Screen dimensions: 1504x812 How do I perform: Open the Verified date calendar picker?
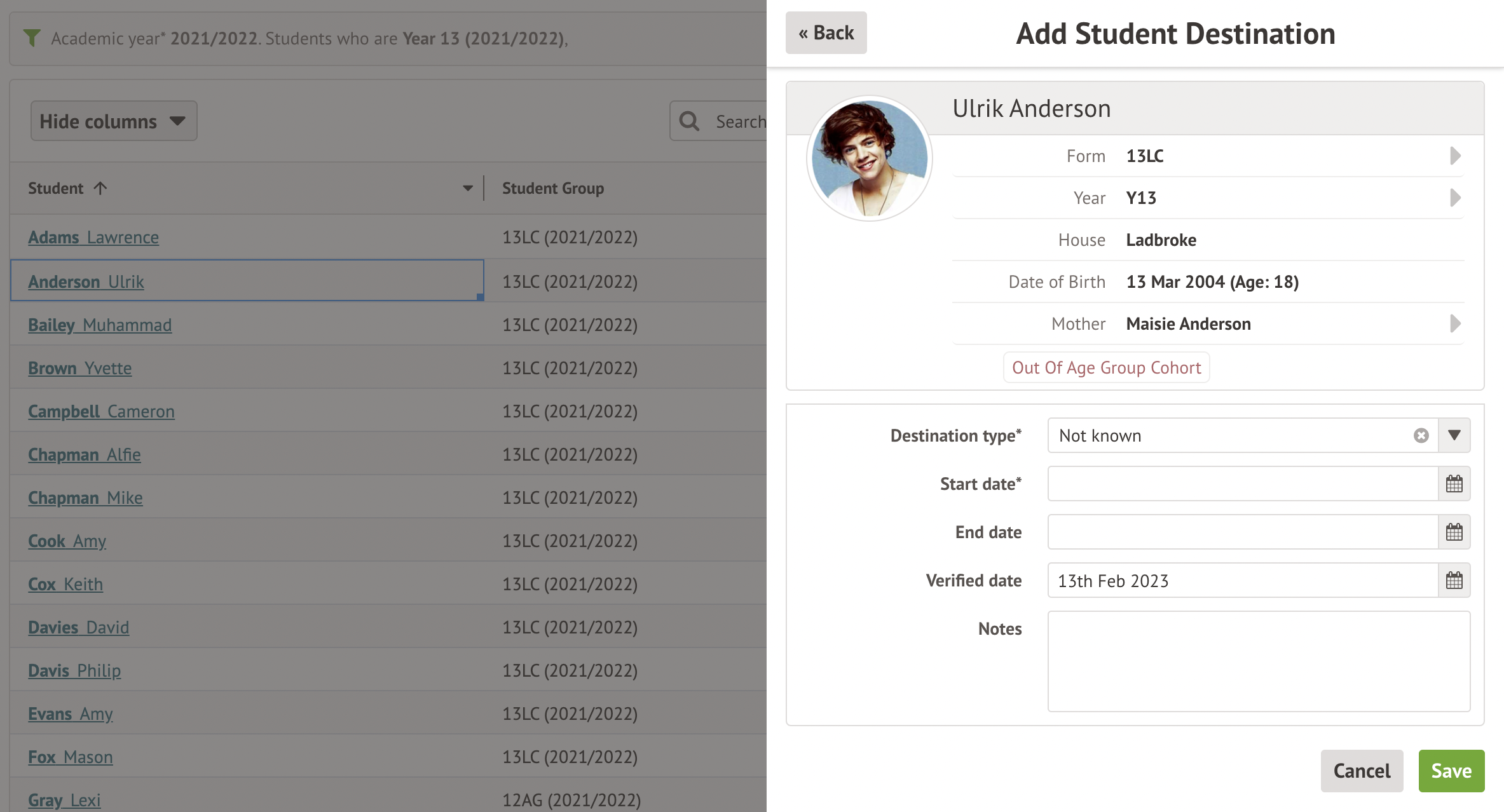coord(1454,581)
